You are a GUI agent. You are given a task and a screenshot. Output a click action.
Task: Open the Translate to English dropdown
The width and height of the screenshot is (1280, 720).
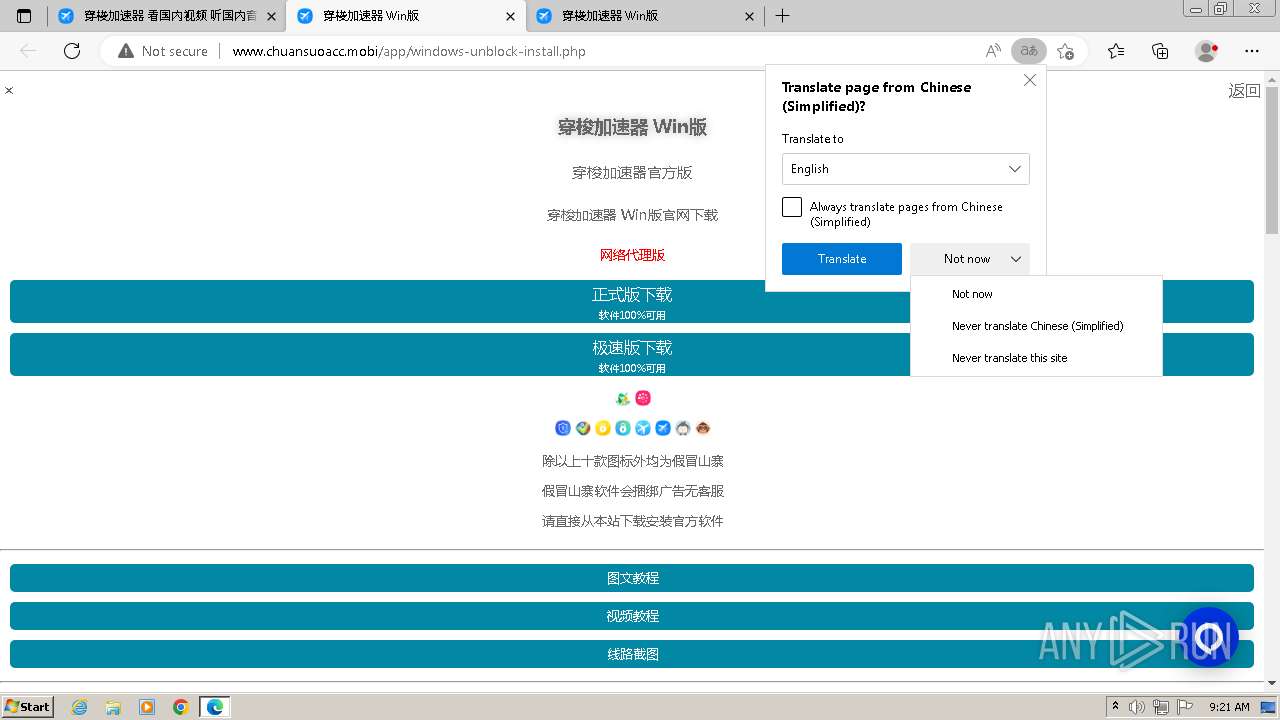[905, 169]
